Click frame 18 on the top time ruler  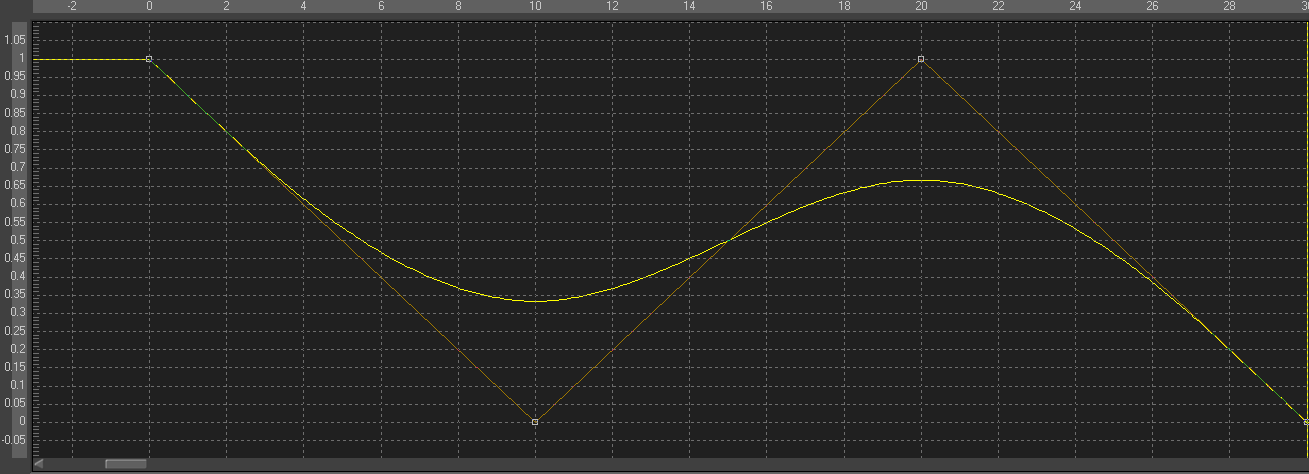844,6
